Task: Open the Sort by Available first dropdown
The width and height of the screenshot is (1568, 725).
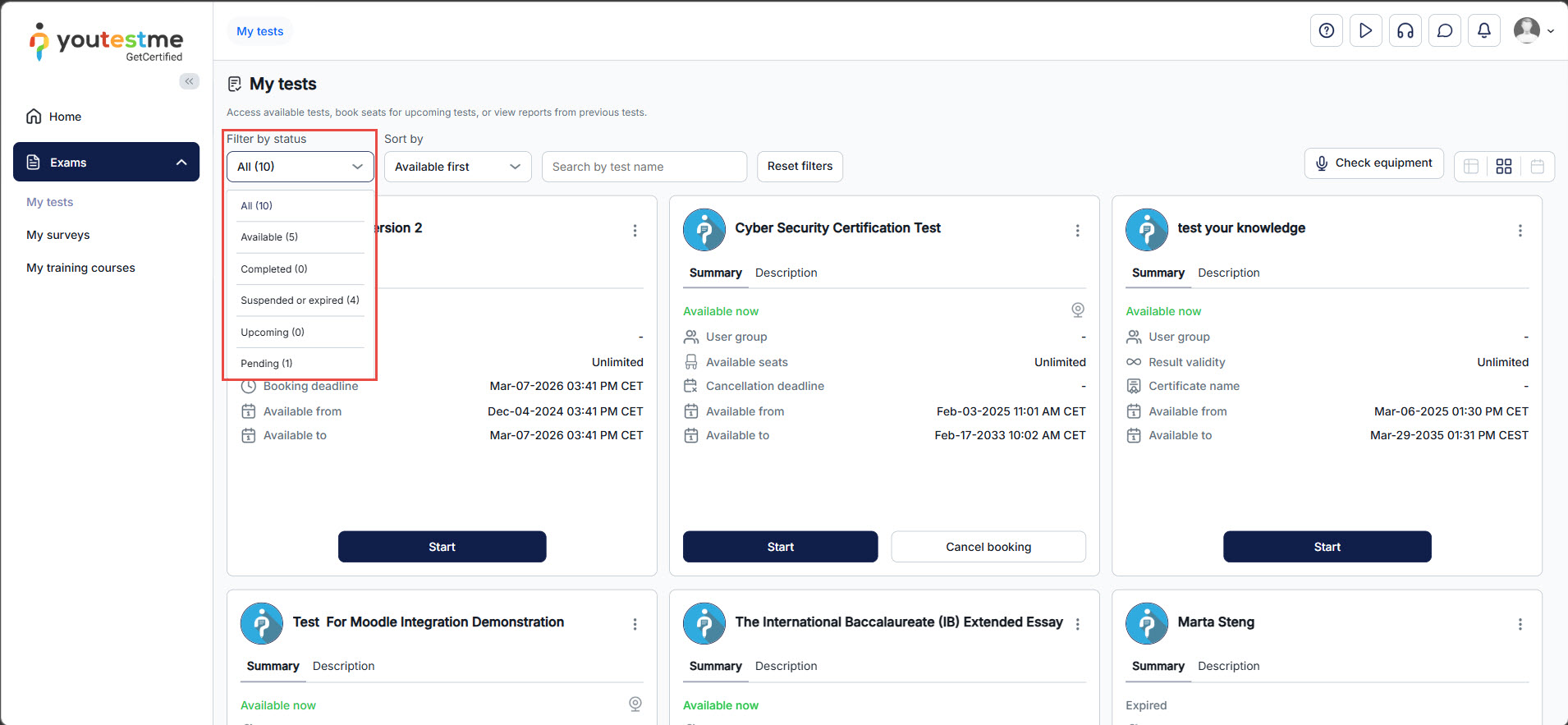Action: coord(457,167)
